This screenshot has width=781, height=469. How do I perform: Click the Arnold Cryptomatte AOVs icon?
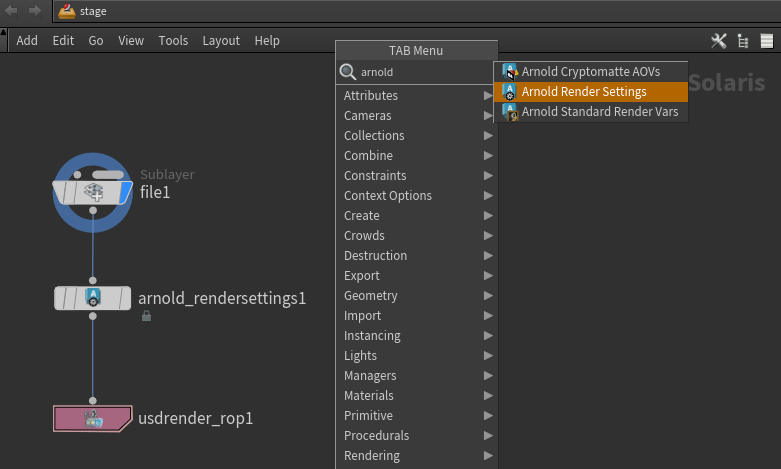510,72
